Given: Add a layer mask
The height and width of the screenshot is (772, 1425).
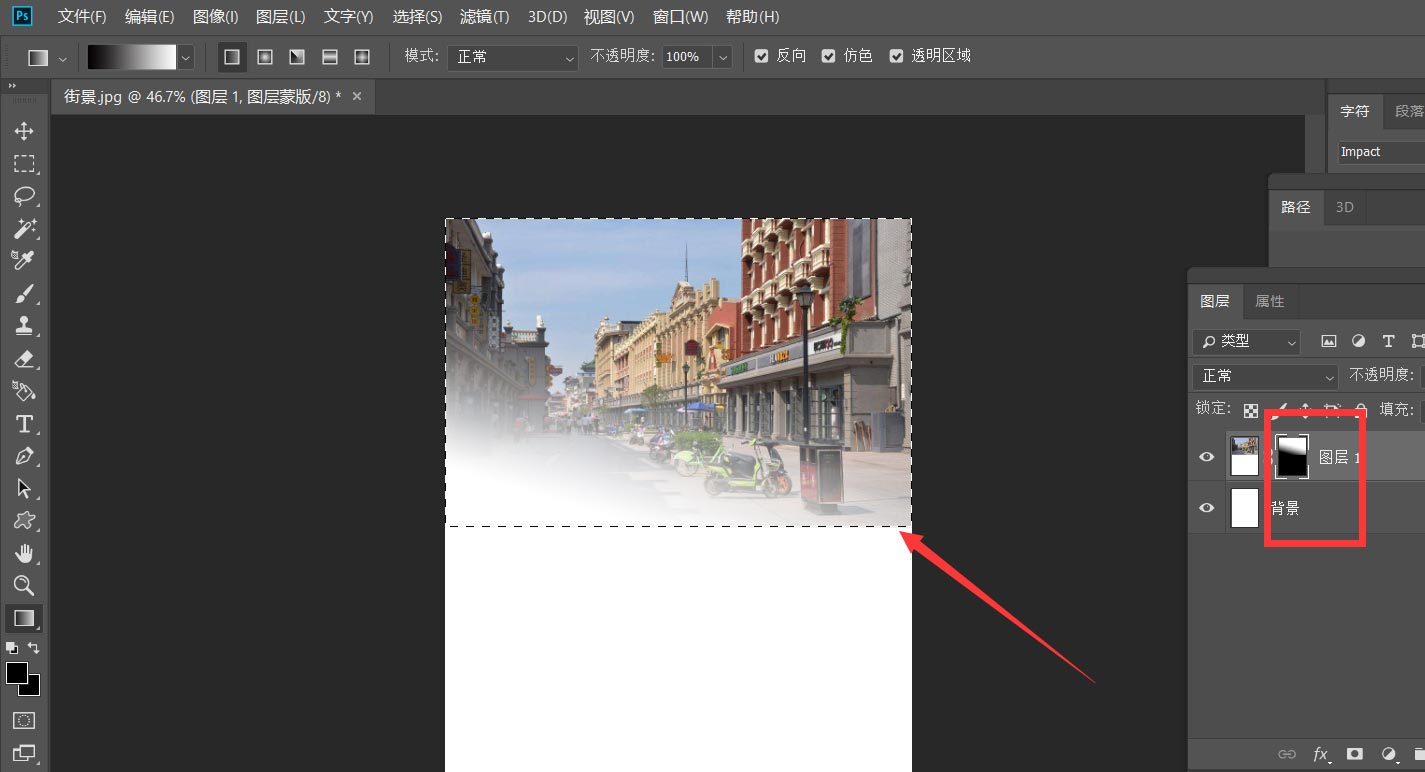Looking at the screenshot, I should tap(1355, 754).
